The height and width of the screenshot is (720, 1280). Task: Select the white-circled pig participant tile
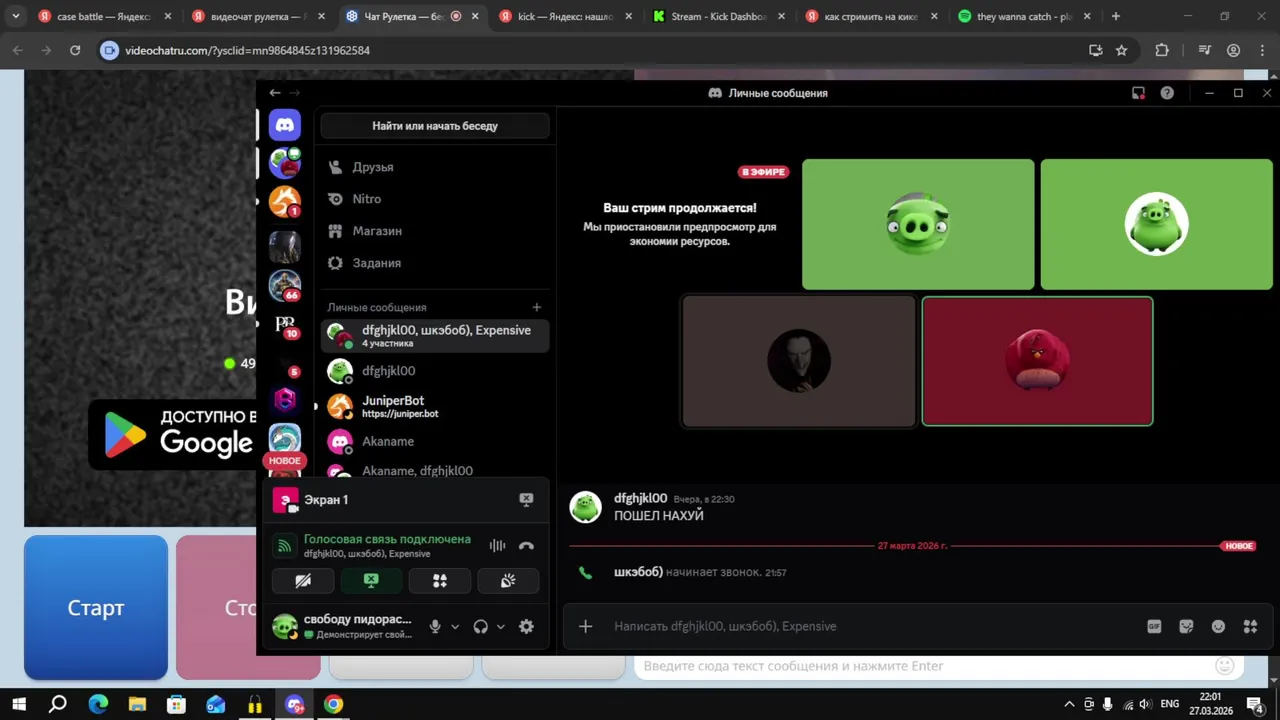pos(1157,224)
